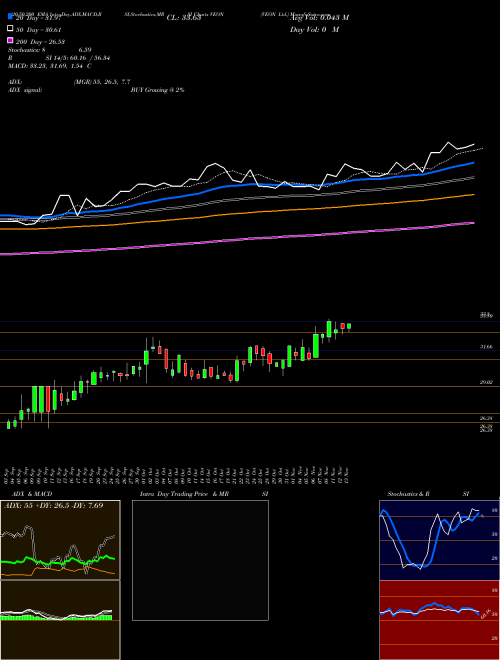This screenshot has height=660, width=500.
Task: Click the MACD histogram panel with green bars
Action: click(x=60, y=620)
